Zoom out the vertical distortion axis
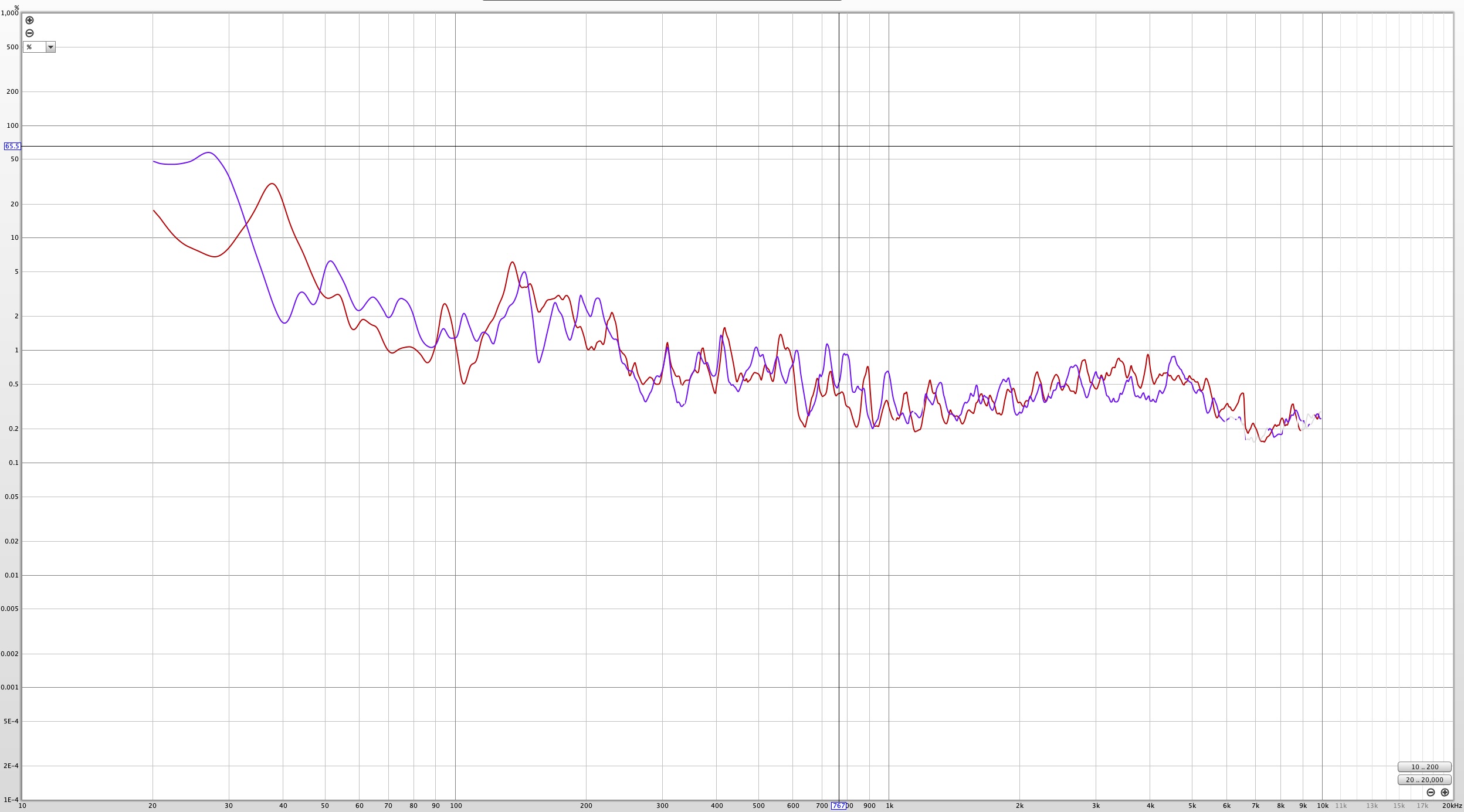This screenshot has width=1464, height=812. tap(29, 33)
